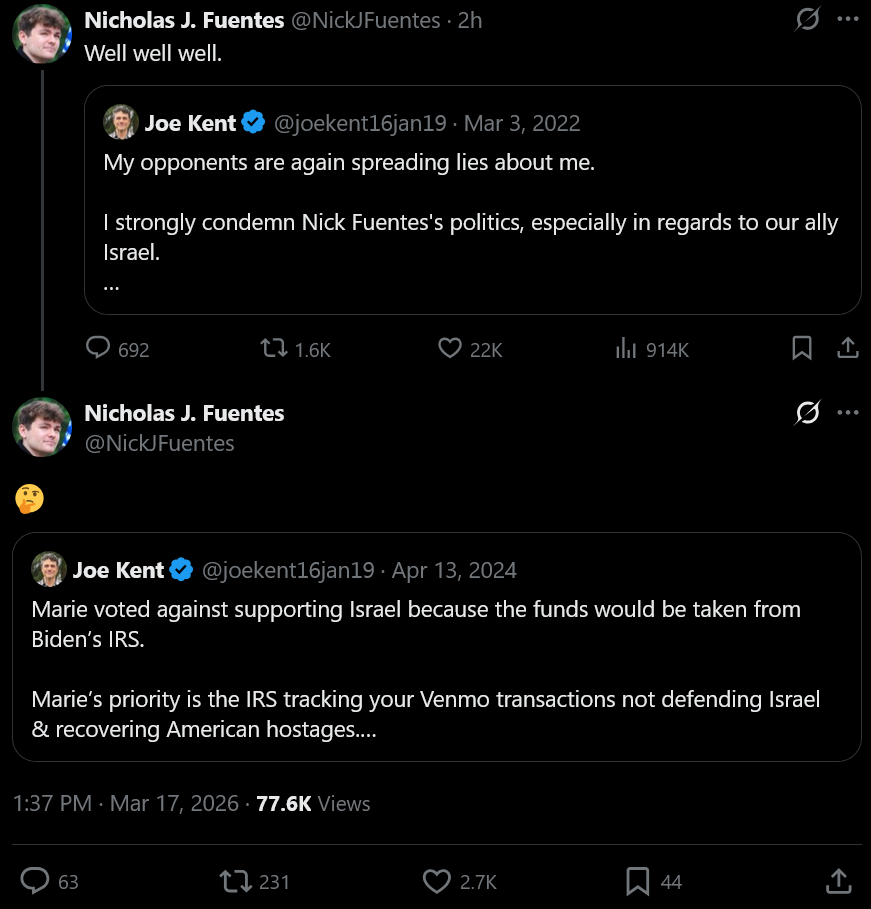Viewport: 871px width, 909px height.
Task: View analytics showing 914K views
Action: coord(627,348)
